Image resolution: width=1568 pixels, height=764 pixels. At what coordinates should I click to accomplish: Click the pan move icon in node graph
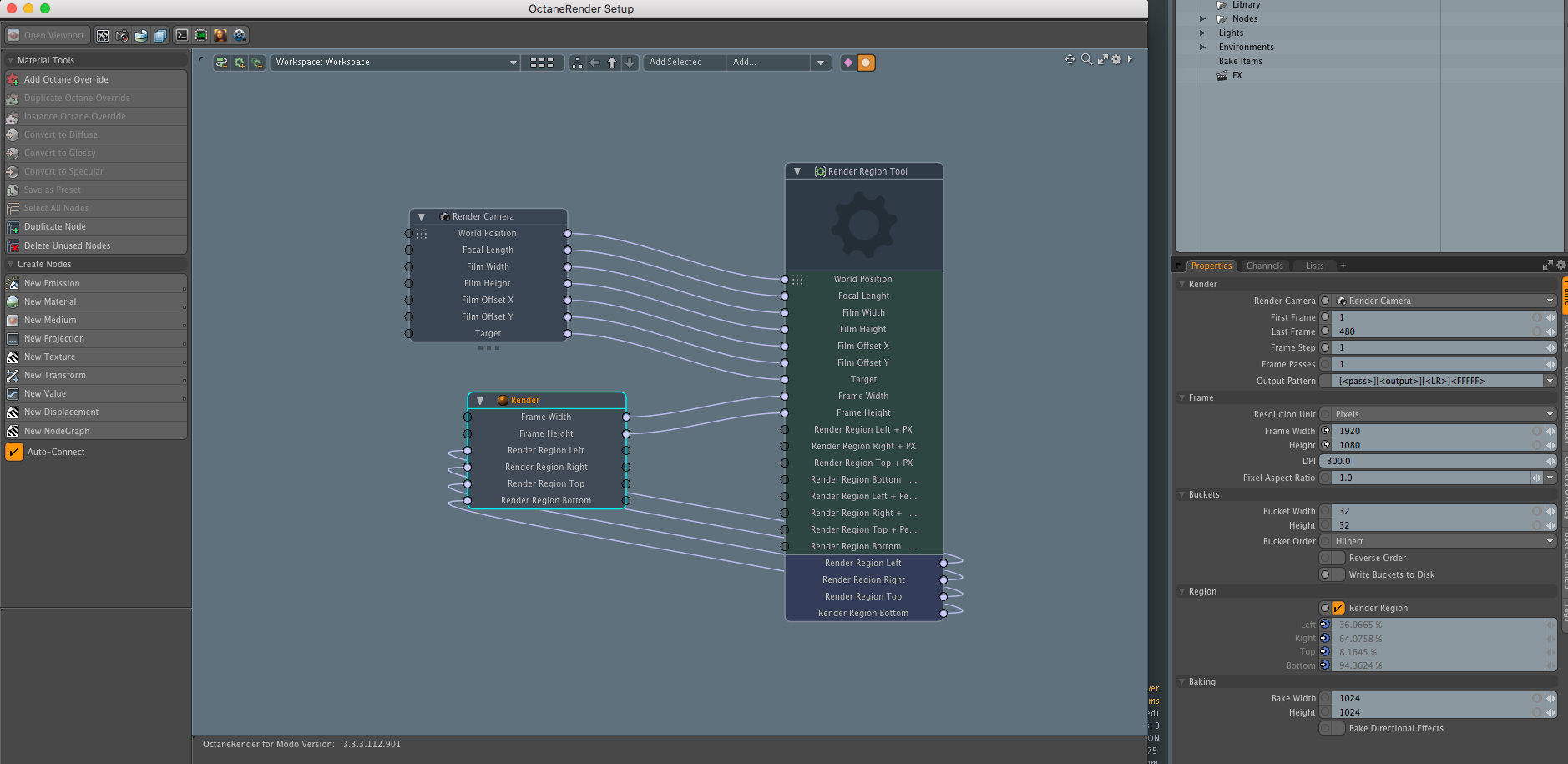click(x=1070, y=59)
